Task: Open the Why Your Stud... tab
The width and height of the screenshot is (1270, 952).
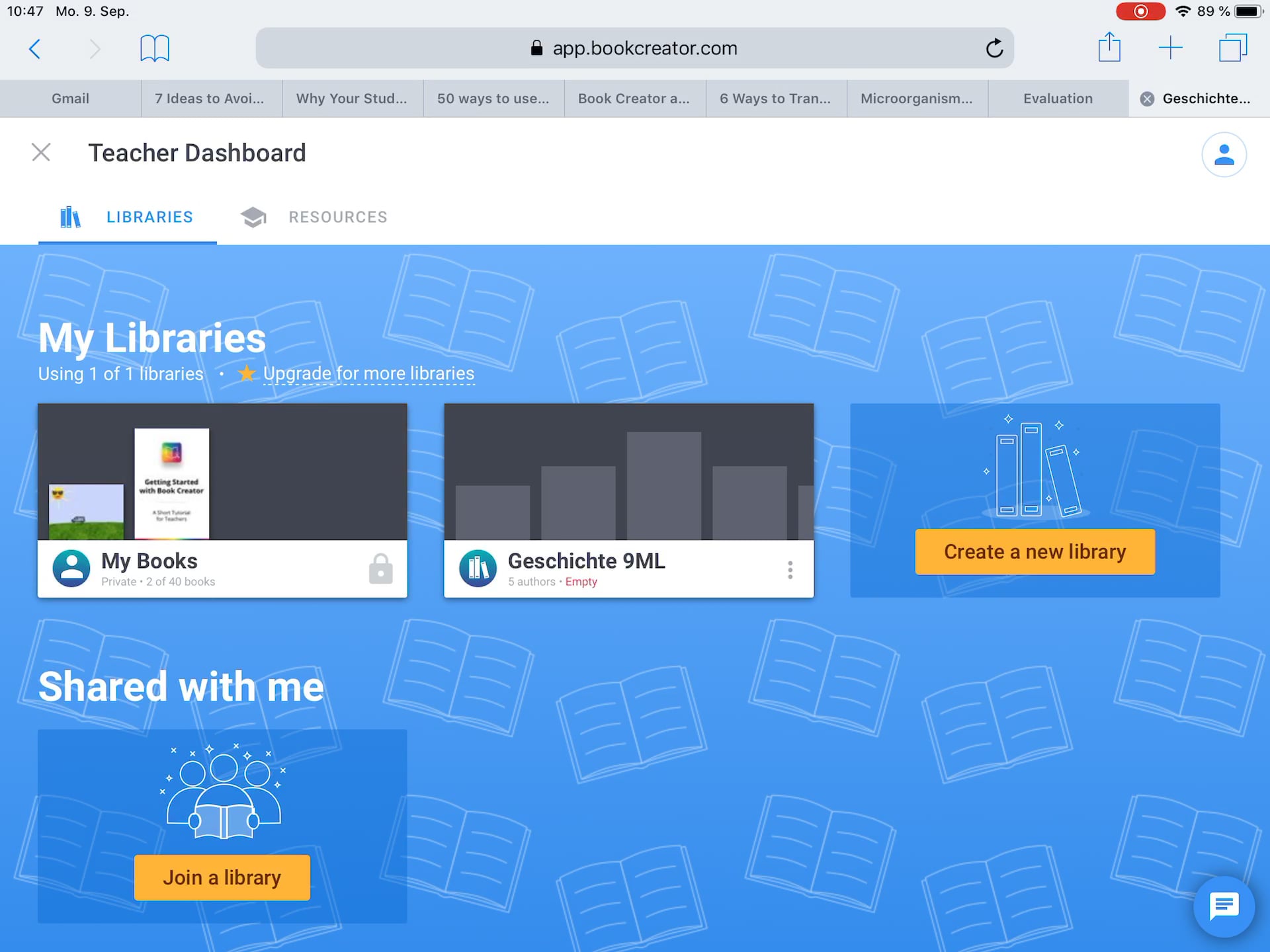Action: [353, 99]
